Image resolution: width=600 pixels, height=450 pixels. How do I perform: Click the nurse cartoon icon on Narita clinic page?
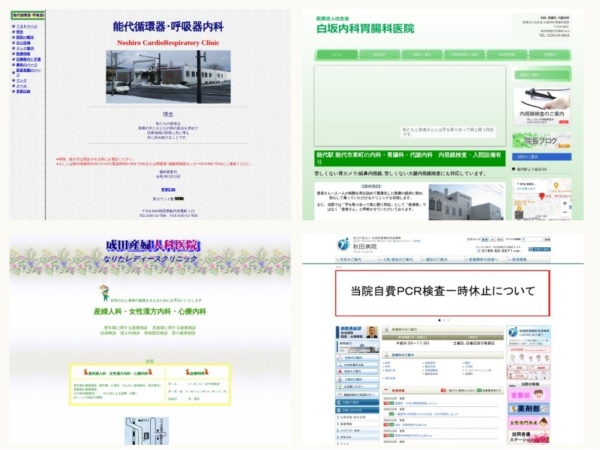(104, 293)
